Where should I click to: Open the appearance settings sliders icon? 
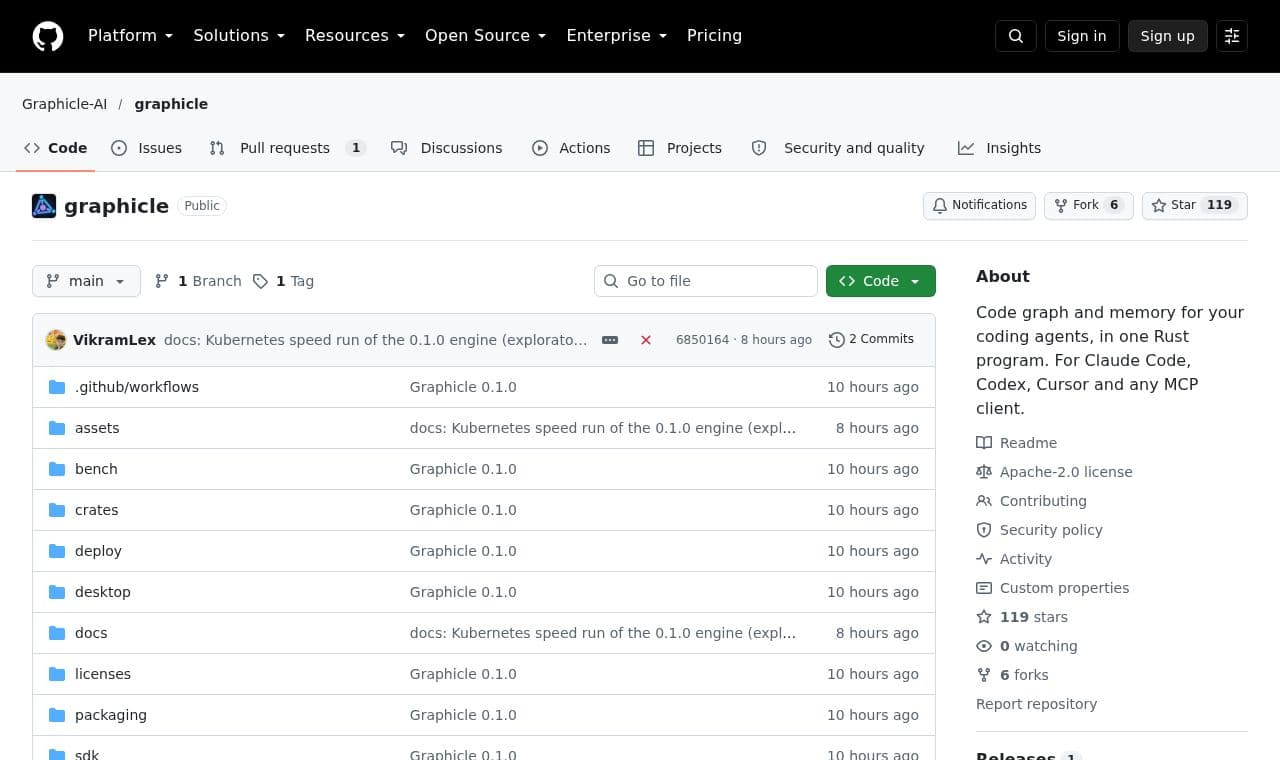point(1232,36)
